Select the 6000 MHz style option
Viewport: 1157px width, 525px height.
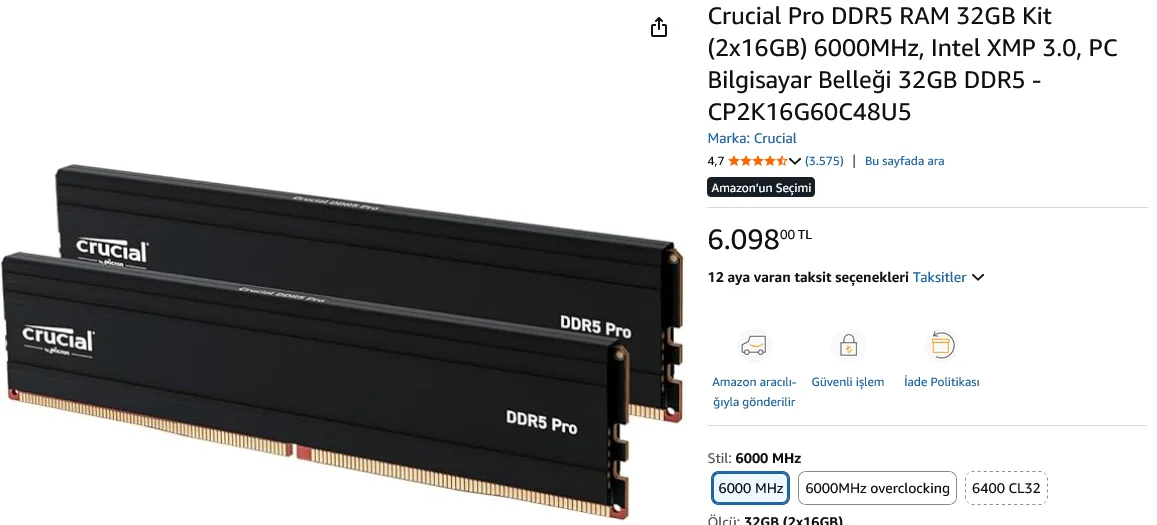click(x=750, y=488)
